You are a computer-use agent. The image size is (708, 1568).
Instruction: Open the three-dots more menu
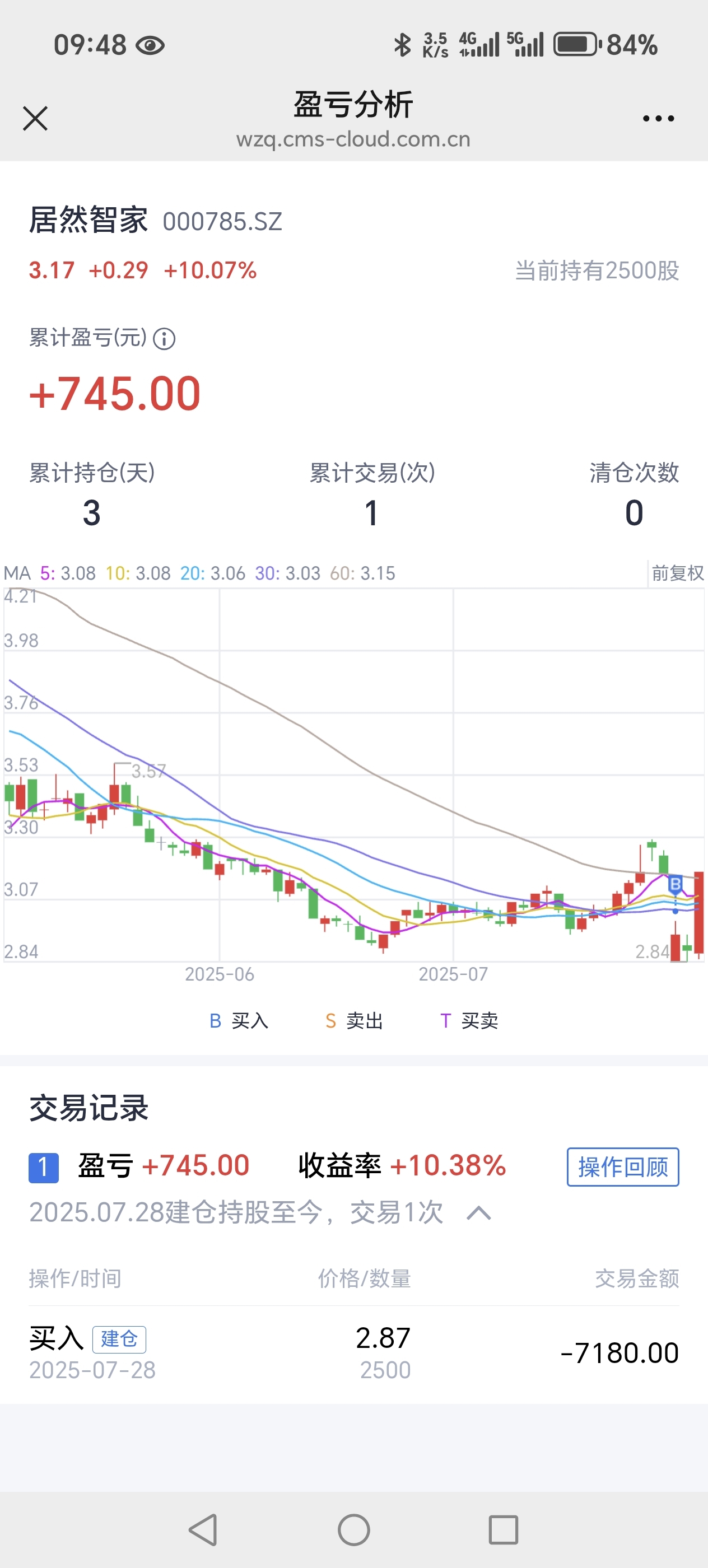658,118
